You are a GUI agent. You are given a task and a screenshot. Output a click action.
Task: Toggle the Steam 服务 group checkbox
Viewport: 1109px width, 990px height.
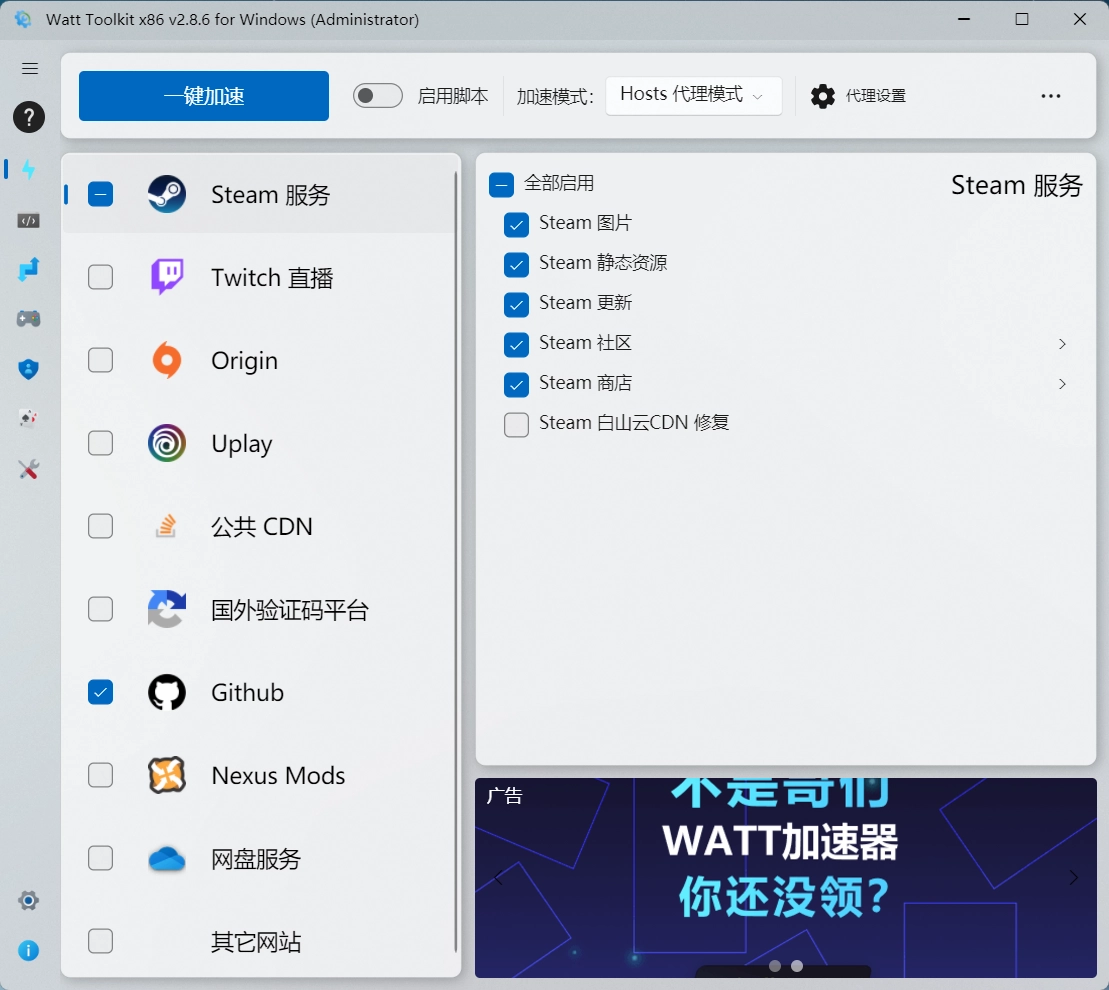100,194
